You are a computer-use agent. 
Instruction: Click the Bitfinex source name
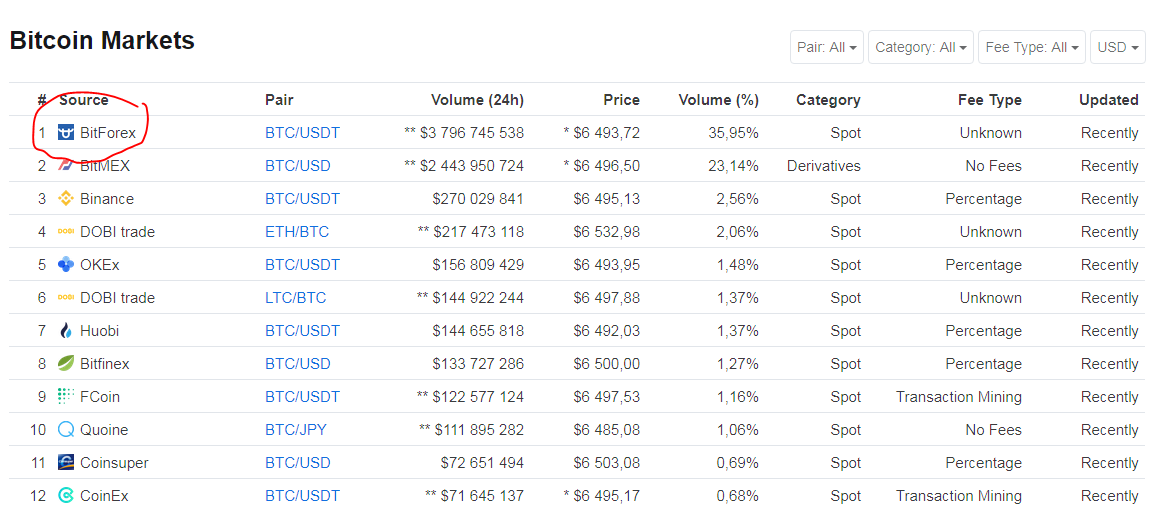coord(104,364)
